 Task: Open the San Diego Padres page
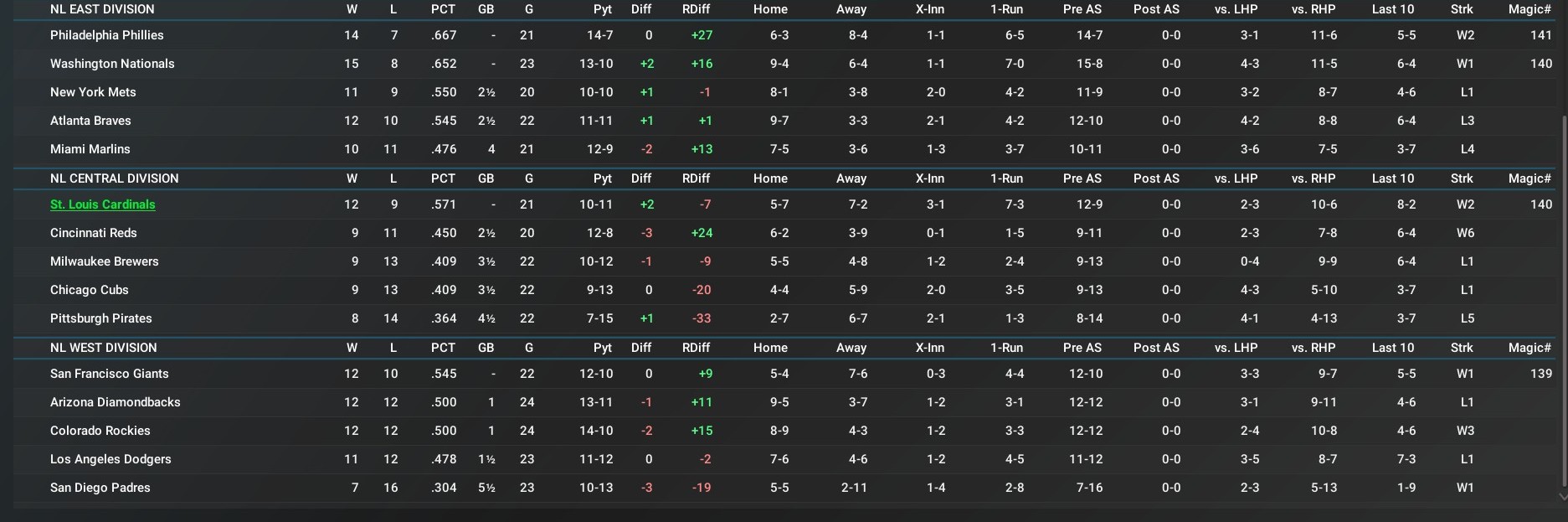100,488
